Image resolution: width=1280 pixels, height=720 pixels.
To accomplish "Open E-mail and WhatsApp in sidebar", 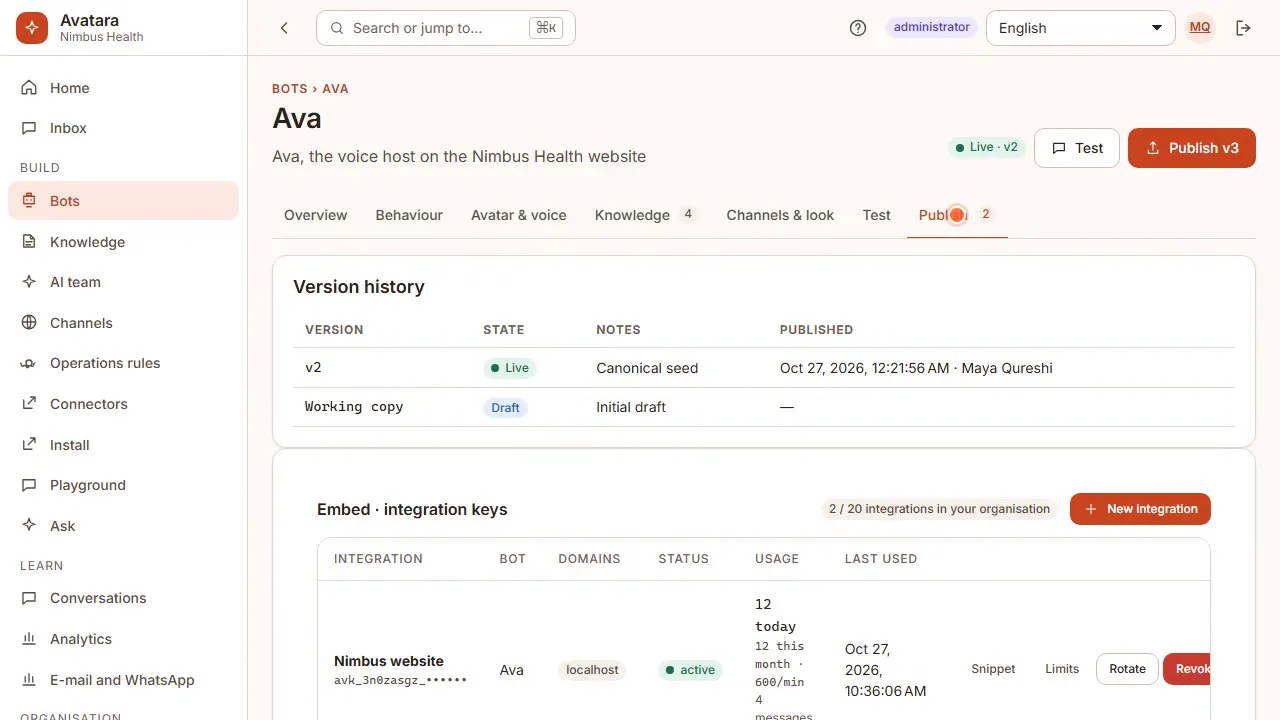I will 123,680.
